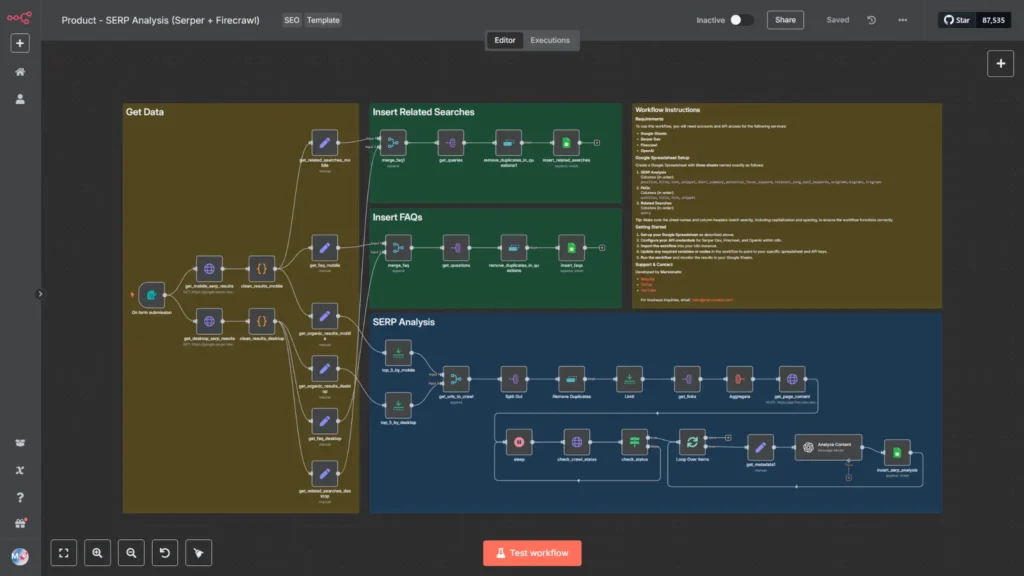Click the GitHub Star button
The height and width of the screenshot is (576, 1024).
(957, 20)
